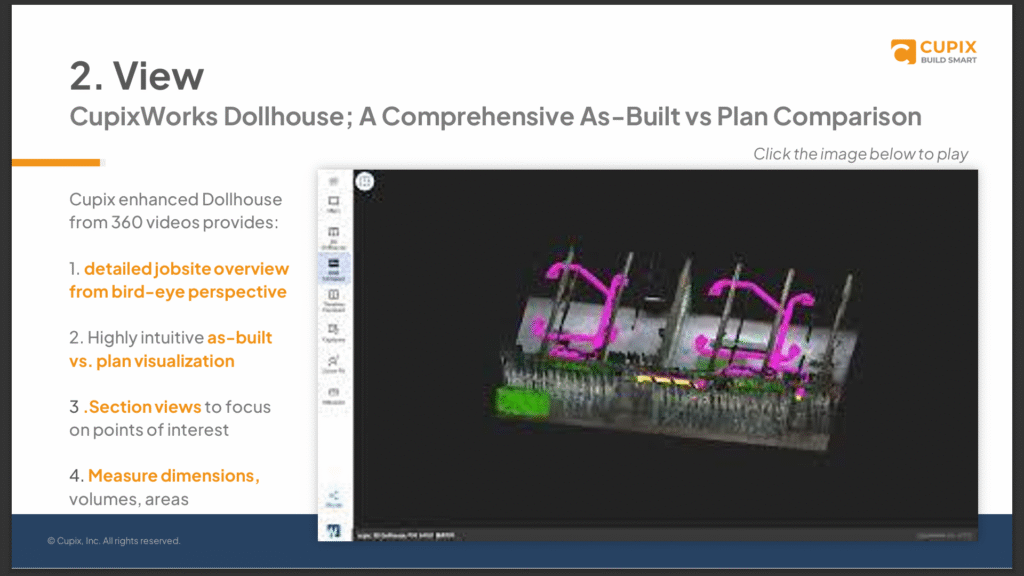Click the Share icon near the sidebar bottom
Viewport: 1024px width, 576px height.
[334, 498]
